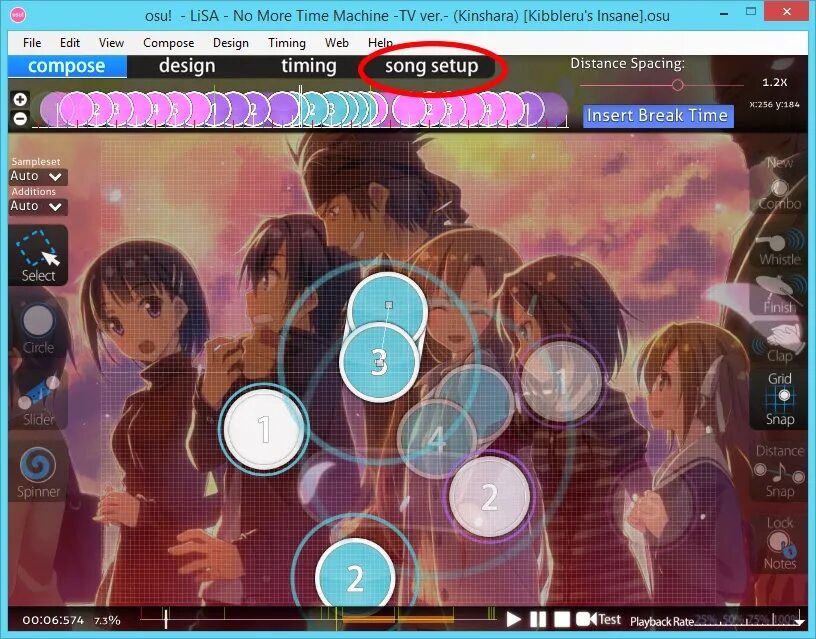The width and height of the screenshot is (816, 639).
Task: Minimize the osu! window
Action: click(724, 14)
